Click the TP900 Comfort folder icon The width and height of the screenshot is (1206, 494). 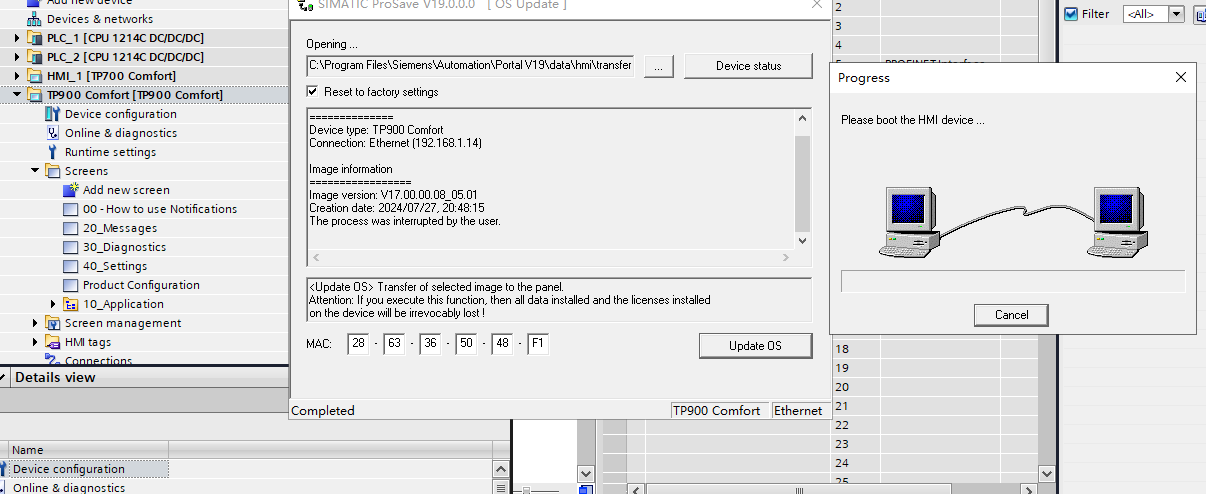pyautogui.click(x=35, y=95)
